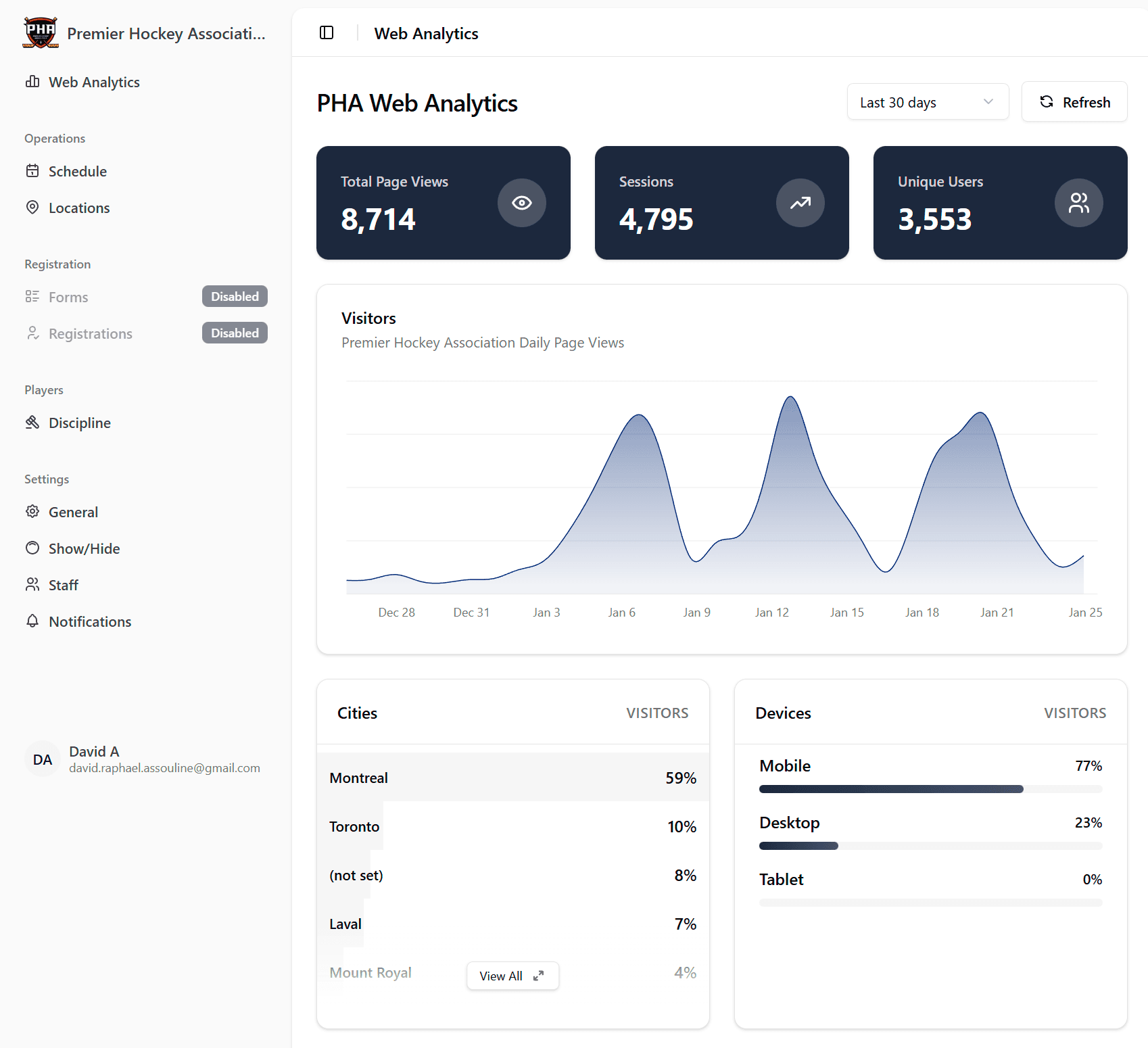Click the Discipline whistle icon
Screen dimensions: 1148x1048
tap(33, 422)
